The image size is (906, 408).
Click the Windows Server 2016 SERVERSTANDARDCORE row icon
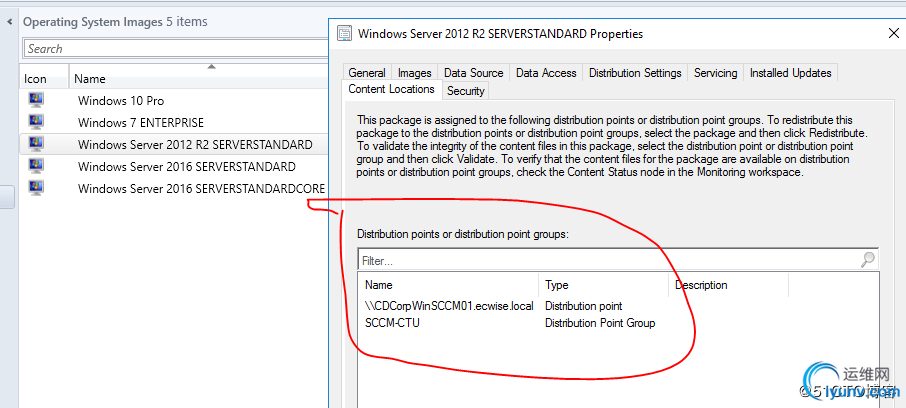click(x=36, y=188)
